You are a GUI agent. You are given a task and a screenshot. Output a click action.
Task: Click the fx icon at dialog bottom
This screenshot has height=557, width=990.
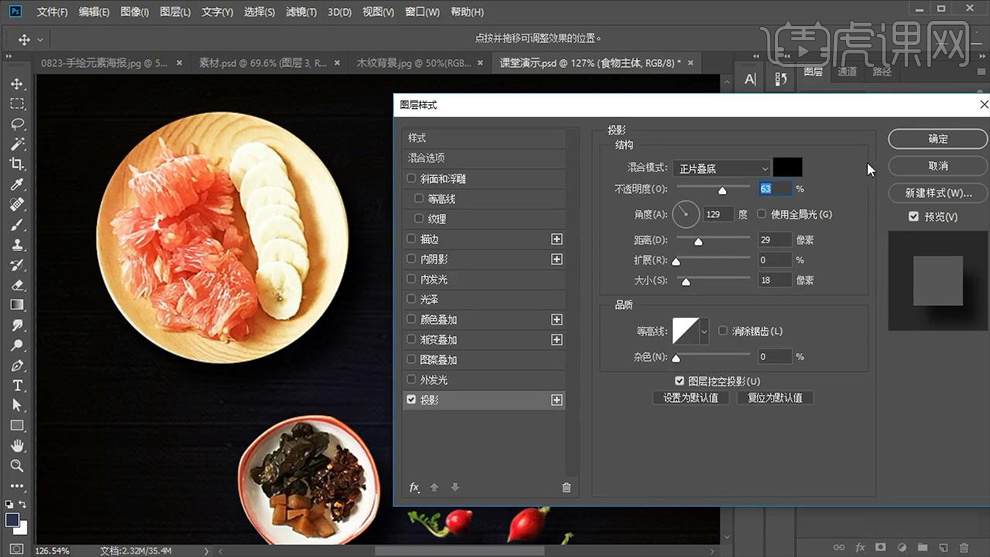(x=414, y=487)
